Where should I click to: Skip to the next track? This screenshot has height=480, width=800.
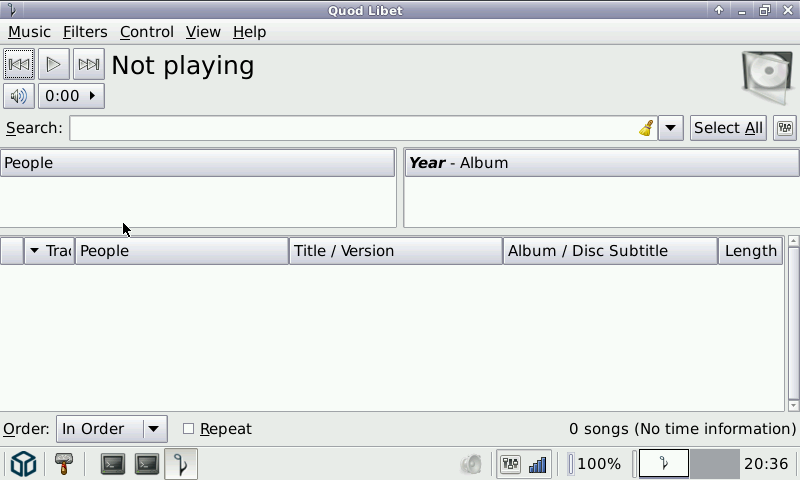point(89,65)
